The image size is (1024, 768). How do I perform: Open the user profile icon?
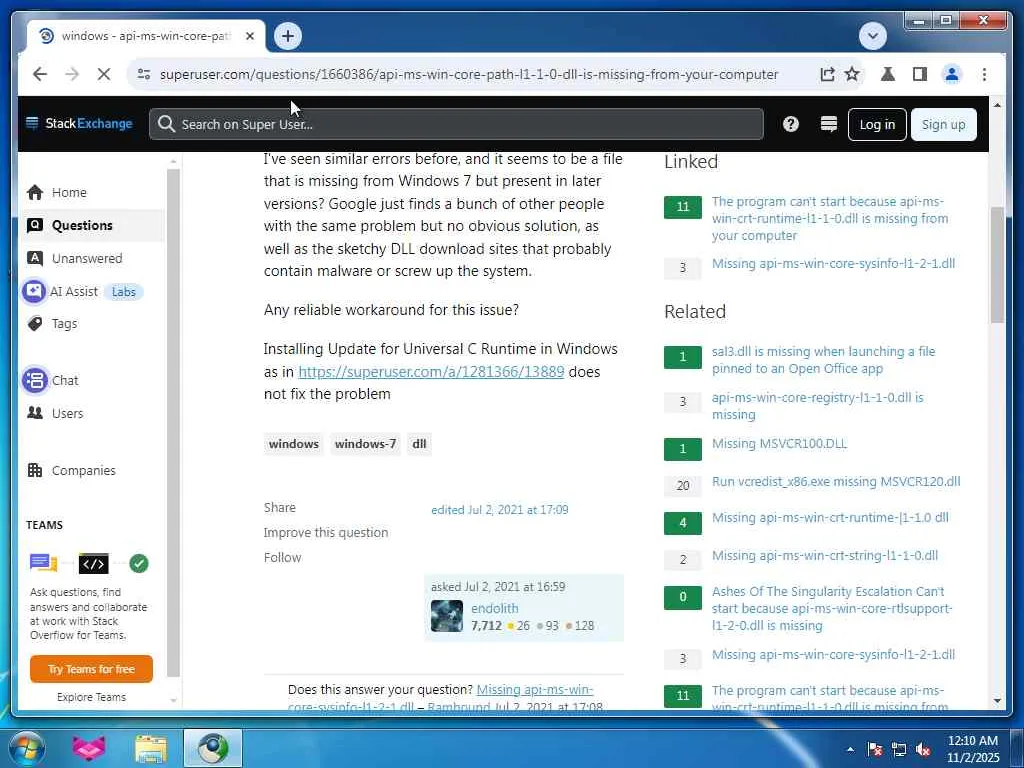coord(952,74)
